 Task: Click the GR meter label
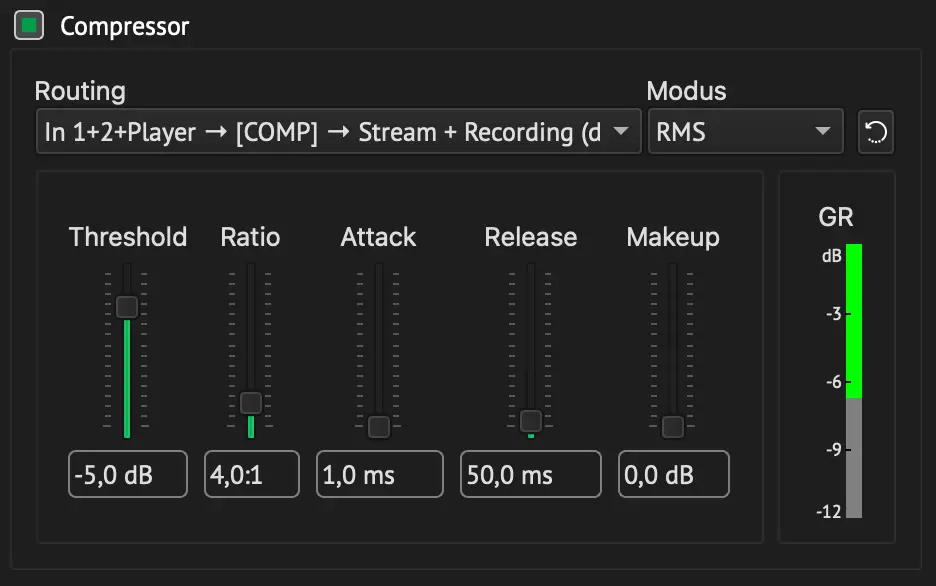click(836, 217)
